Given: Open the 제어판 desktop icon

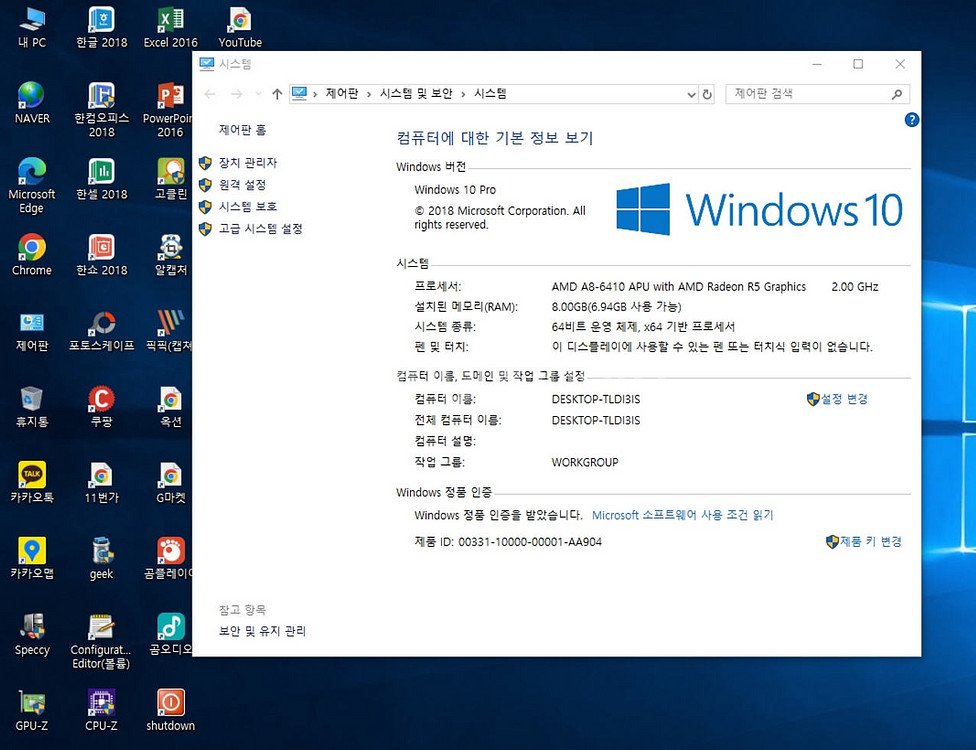Looking at the screenshot, I should [32, 330].
